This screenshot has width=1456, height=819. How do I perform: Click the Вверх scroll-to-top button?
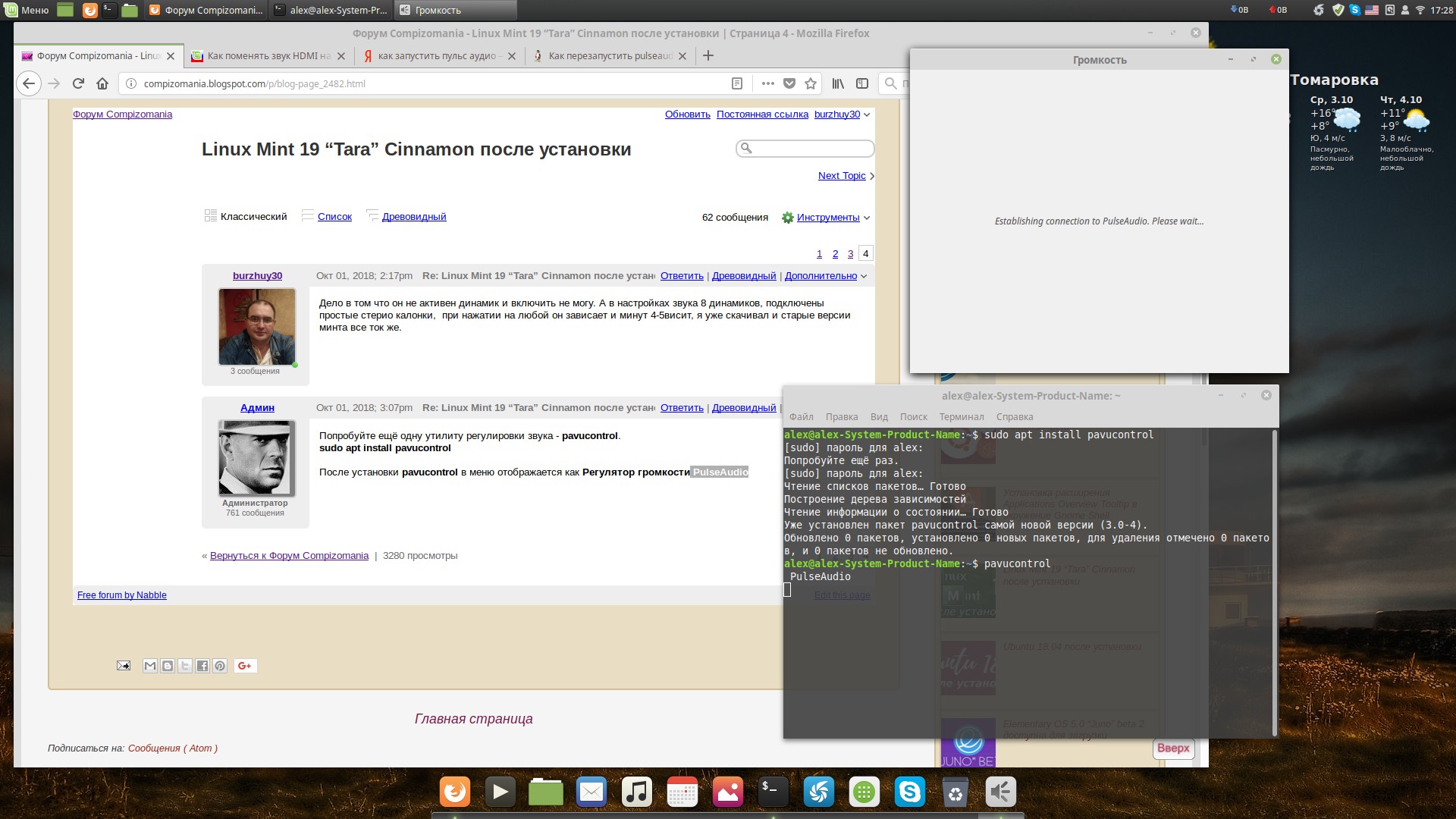[x=1173, y=748]
